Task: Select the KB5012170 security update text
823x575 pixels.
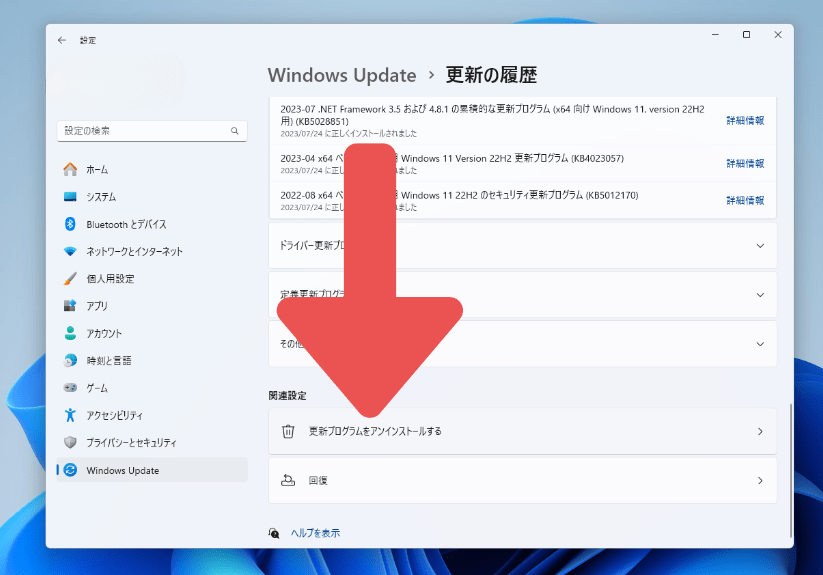Action: [x=459, y=195]
